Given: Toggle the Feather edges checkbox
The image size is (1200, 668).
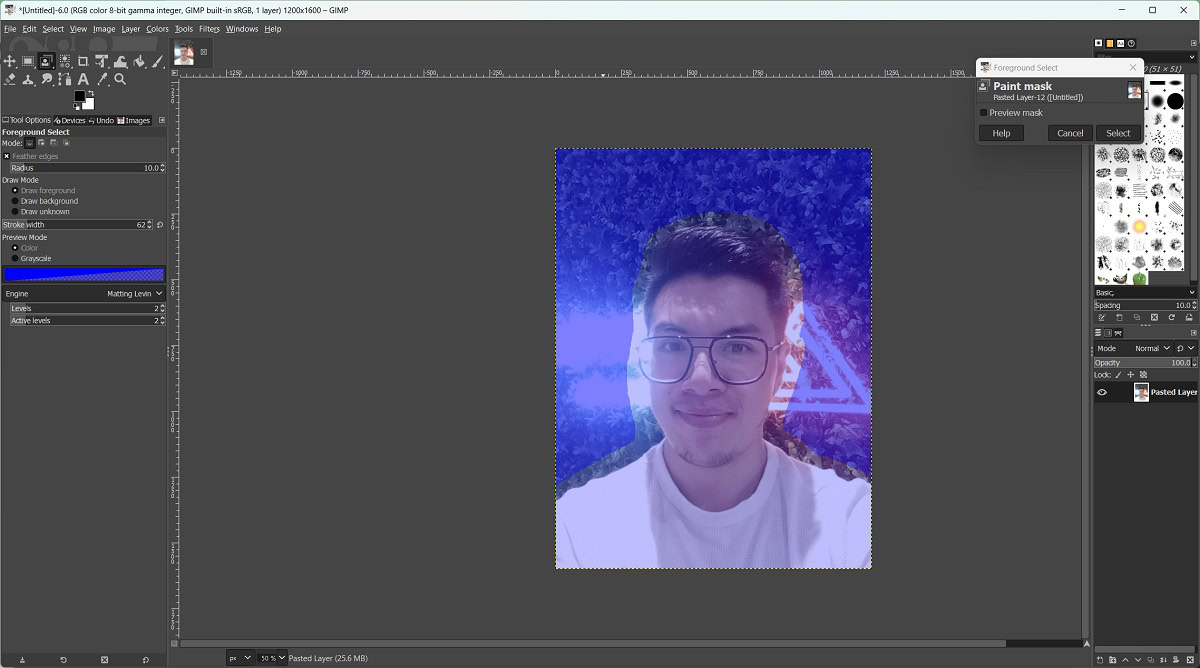Looking at the screenshot, I should (x=6, y=156).
